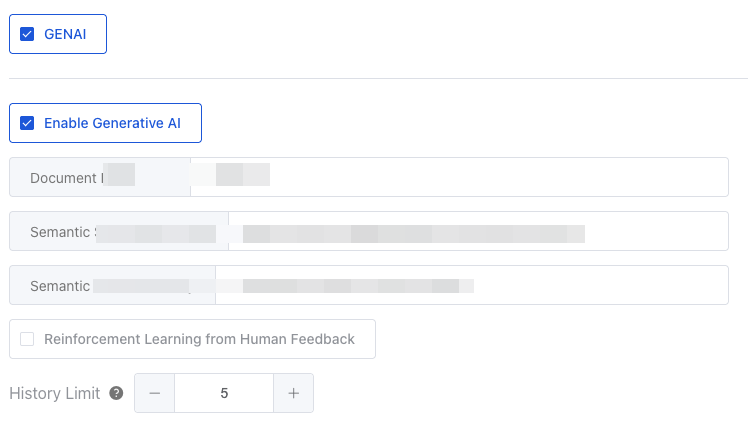This screenshot has height=432, width=748.
Task: Untick the Enable Generative AI checkbox
Action: tap(27, 124)
